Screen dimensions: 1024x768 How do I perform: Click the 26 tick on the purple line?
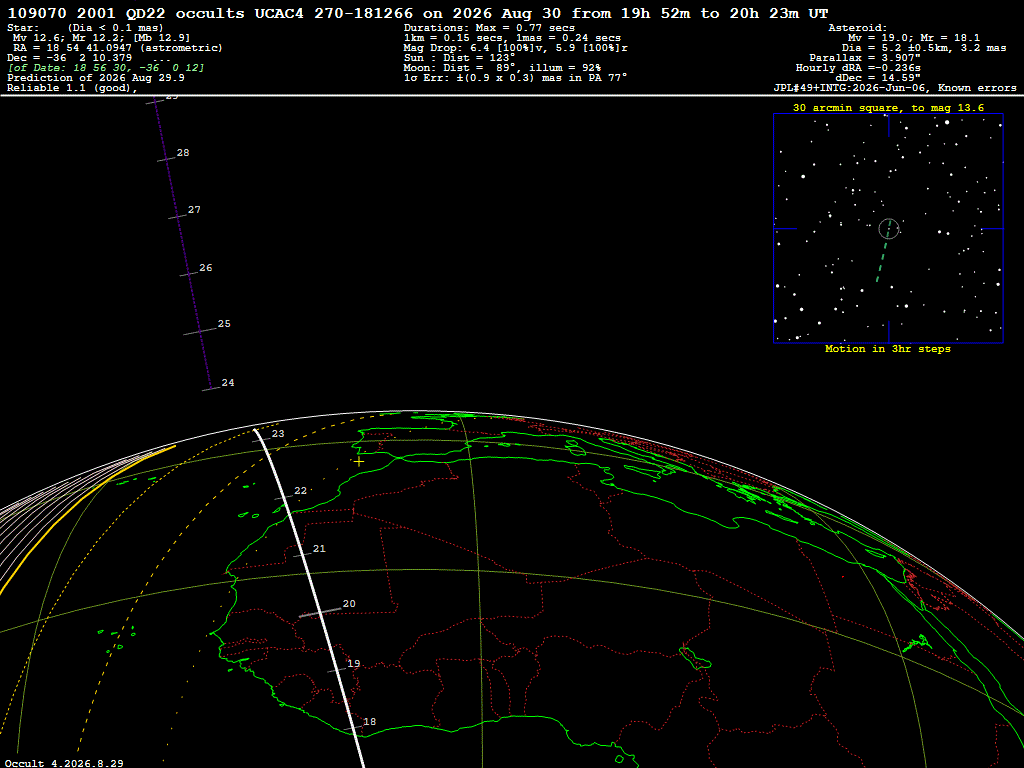tap(189, 274)
